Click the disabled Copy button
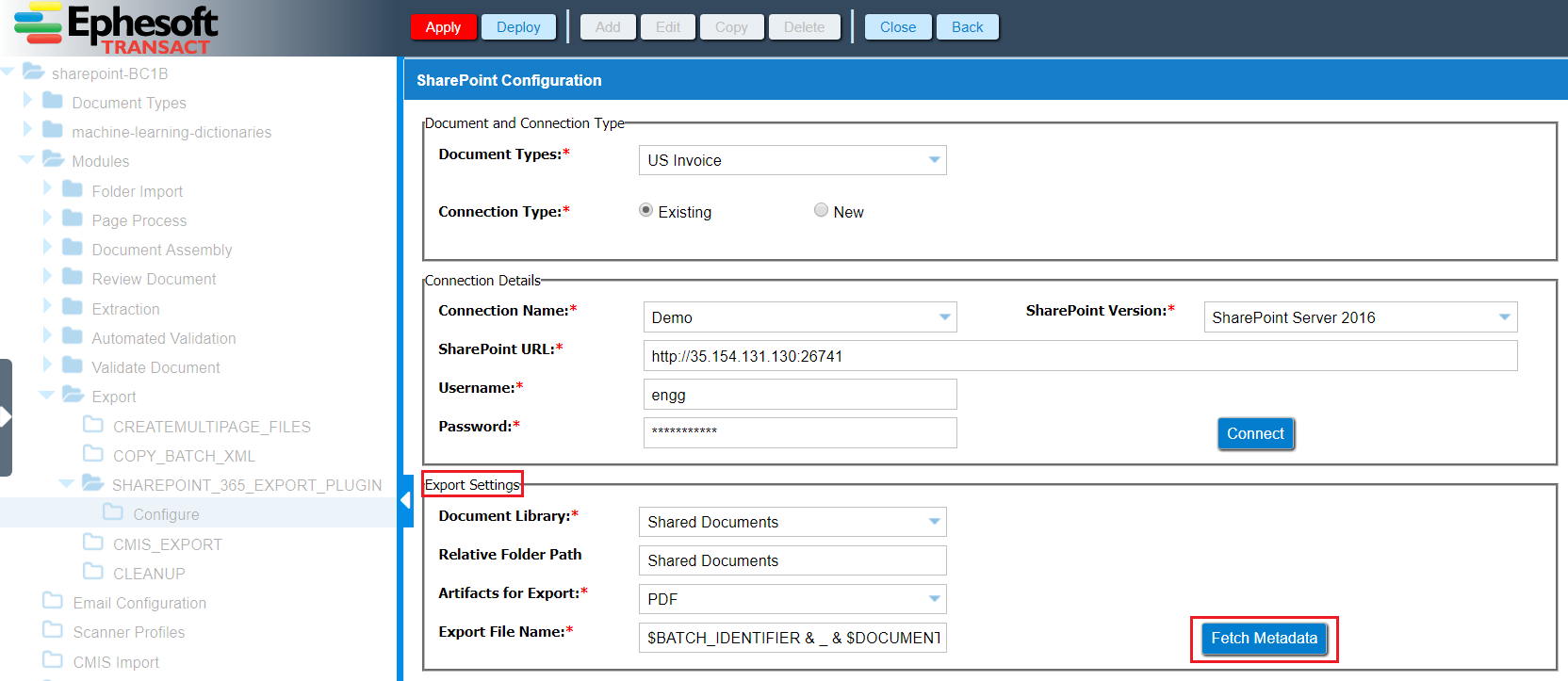1568x681 pixels. click(731, 27)
